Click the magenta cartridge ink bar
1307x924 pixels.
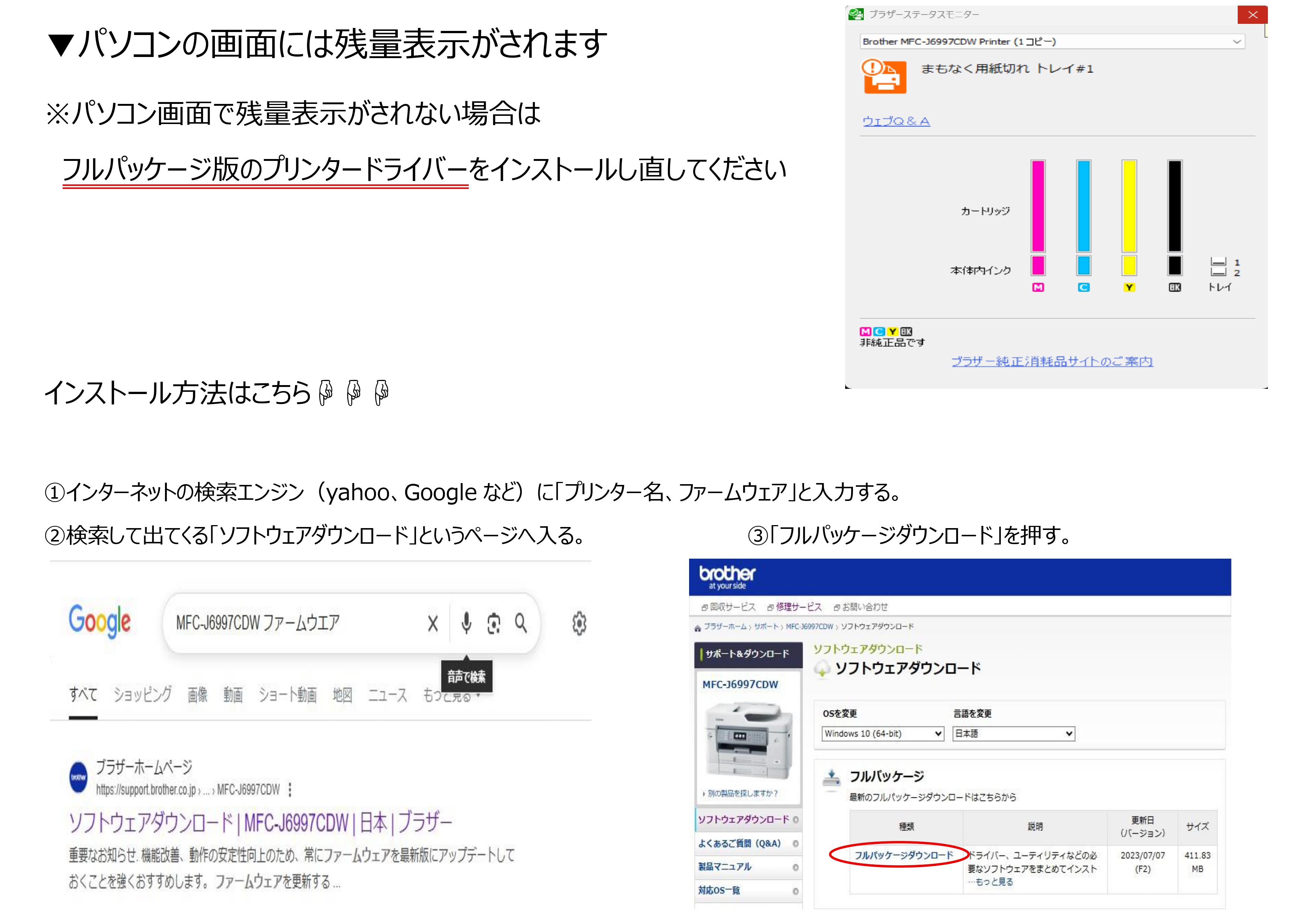coord(1038,206)
